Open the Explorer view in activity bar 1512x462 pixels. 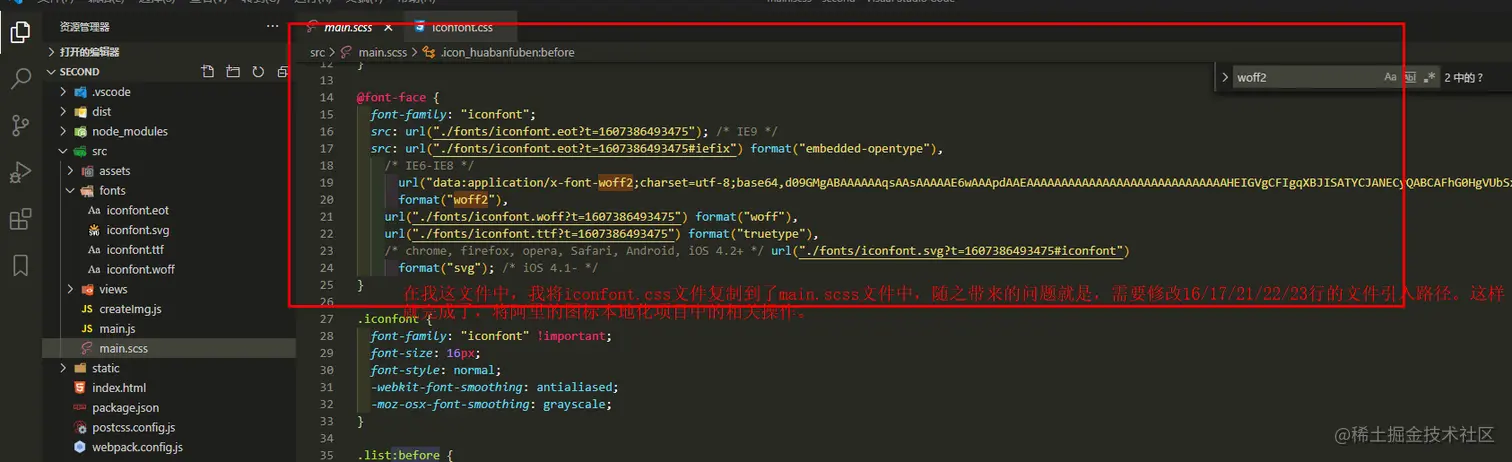(x=20, y=32)
